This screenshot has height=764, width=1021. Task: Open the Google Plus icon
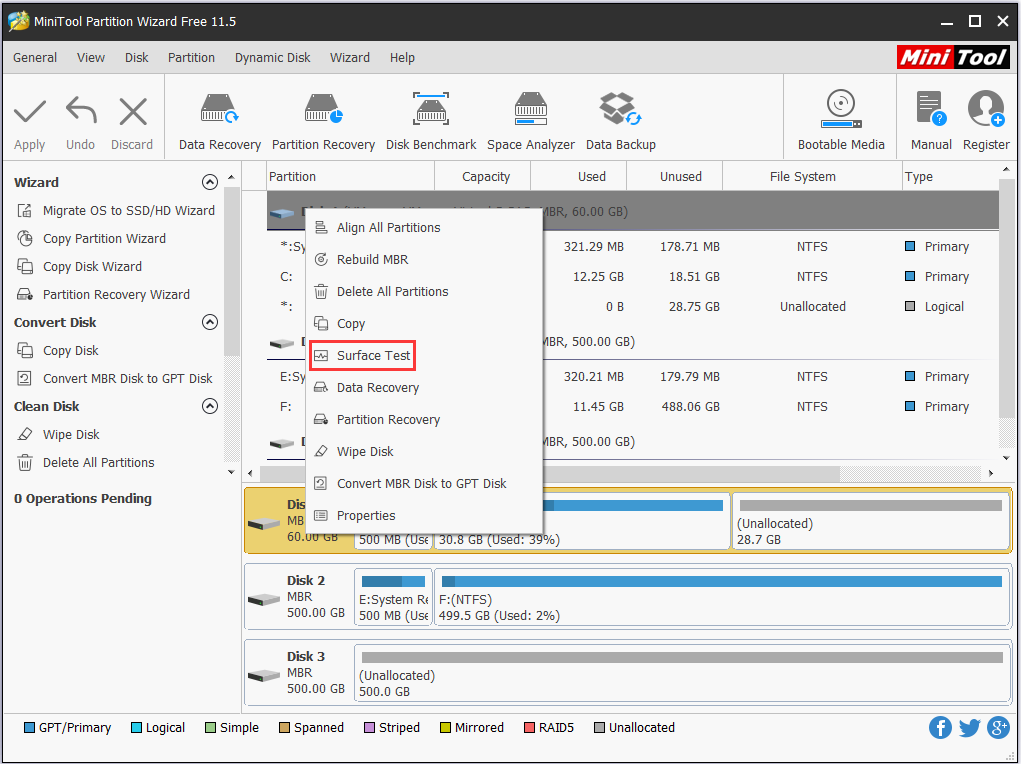coord(998,728)
